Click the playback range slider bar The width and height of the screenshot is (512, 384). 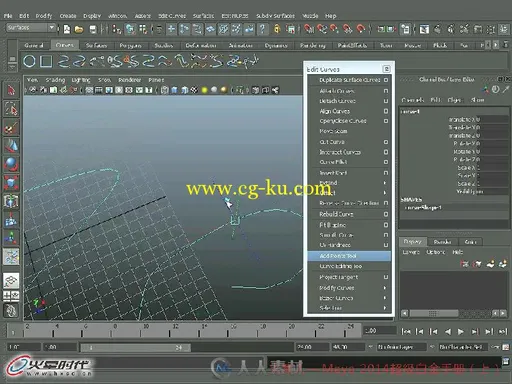135,348
